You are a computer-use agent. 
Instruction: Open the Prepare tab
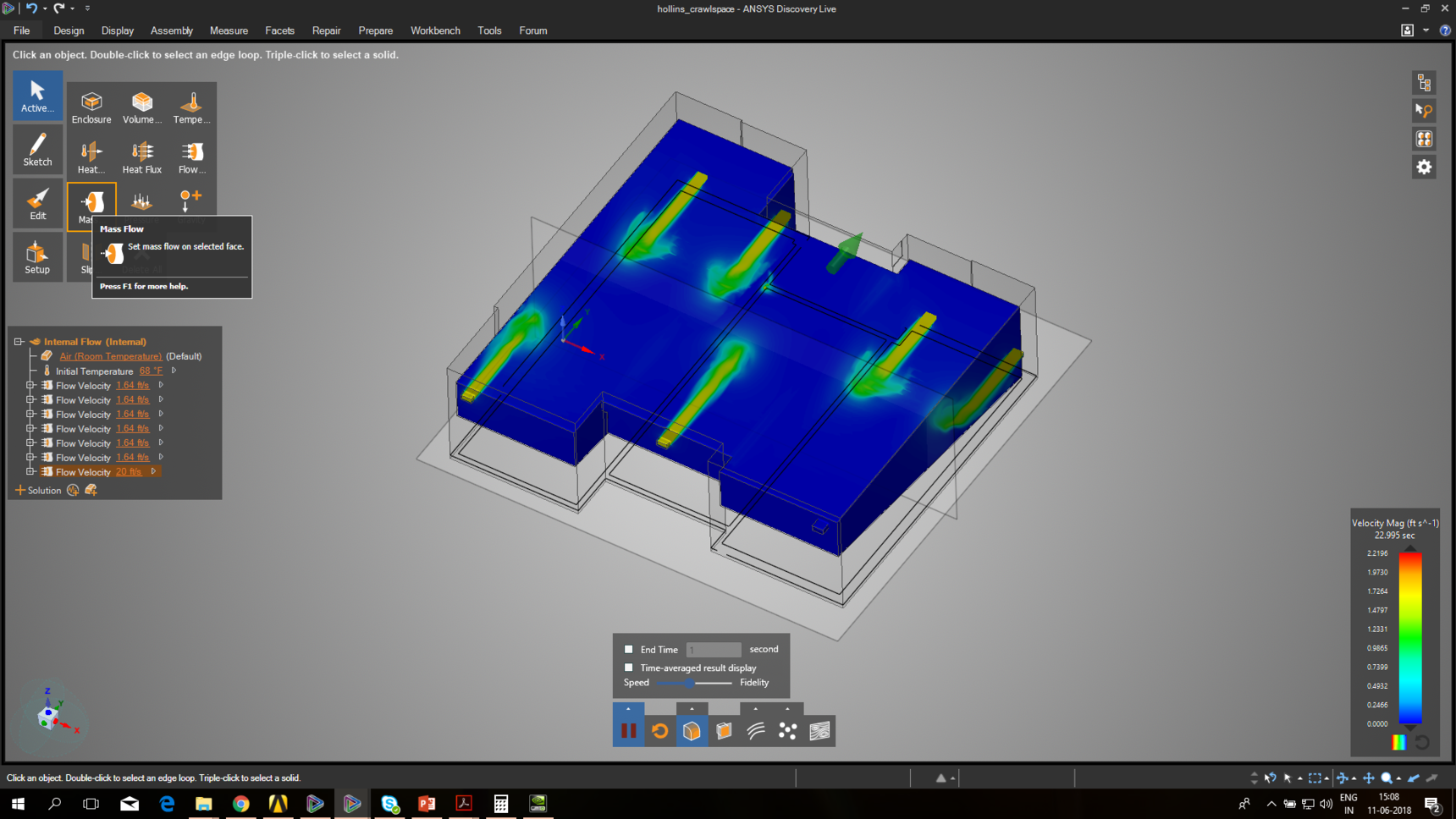click(375, 30)
